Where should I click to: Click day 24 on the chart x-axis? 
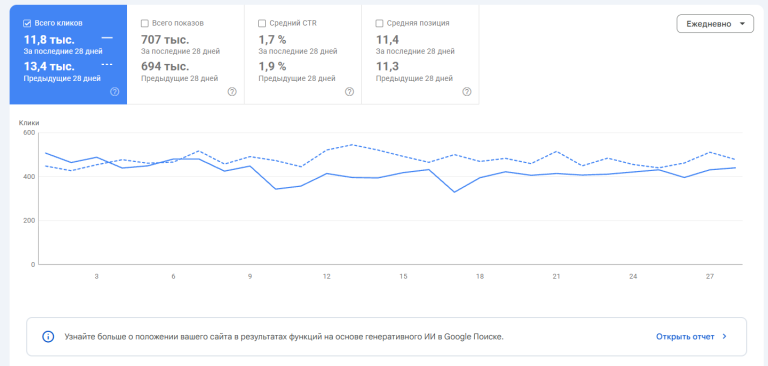point(633,277)
